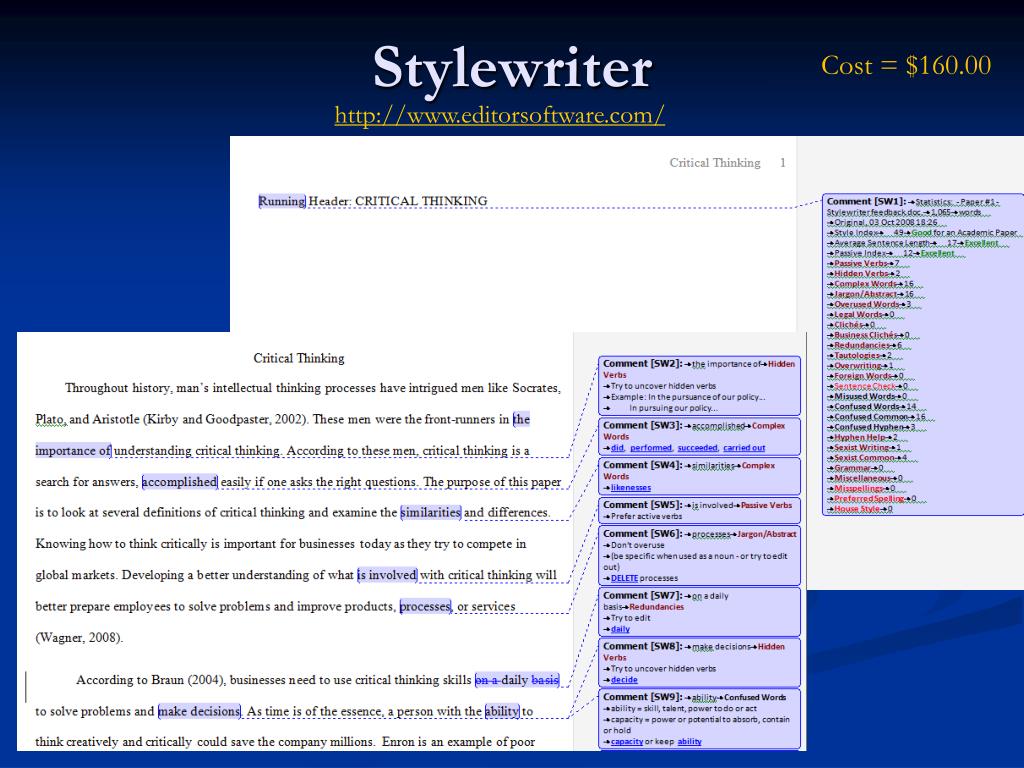The image size is (1024, 768).
Task: Click the 'Redundancies 6' statistic line
Action: pos(864,345)
